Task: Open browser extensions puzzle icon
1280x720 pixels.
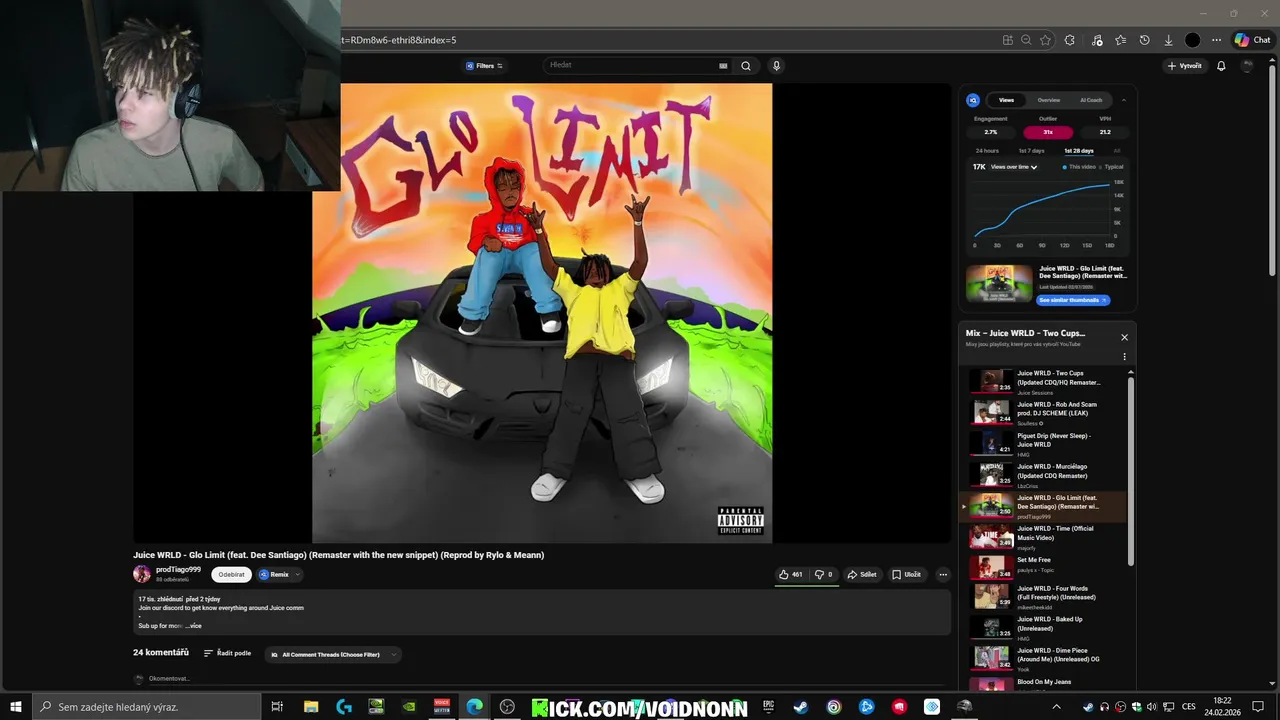Action: click(x=1070, y=40)
